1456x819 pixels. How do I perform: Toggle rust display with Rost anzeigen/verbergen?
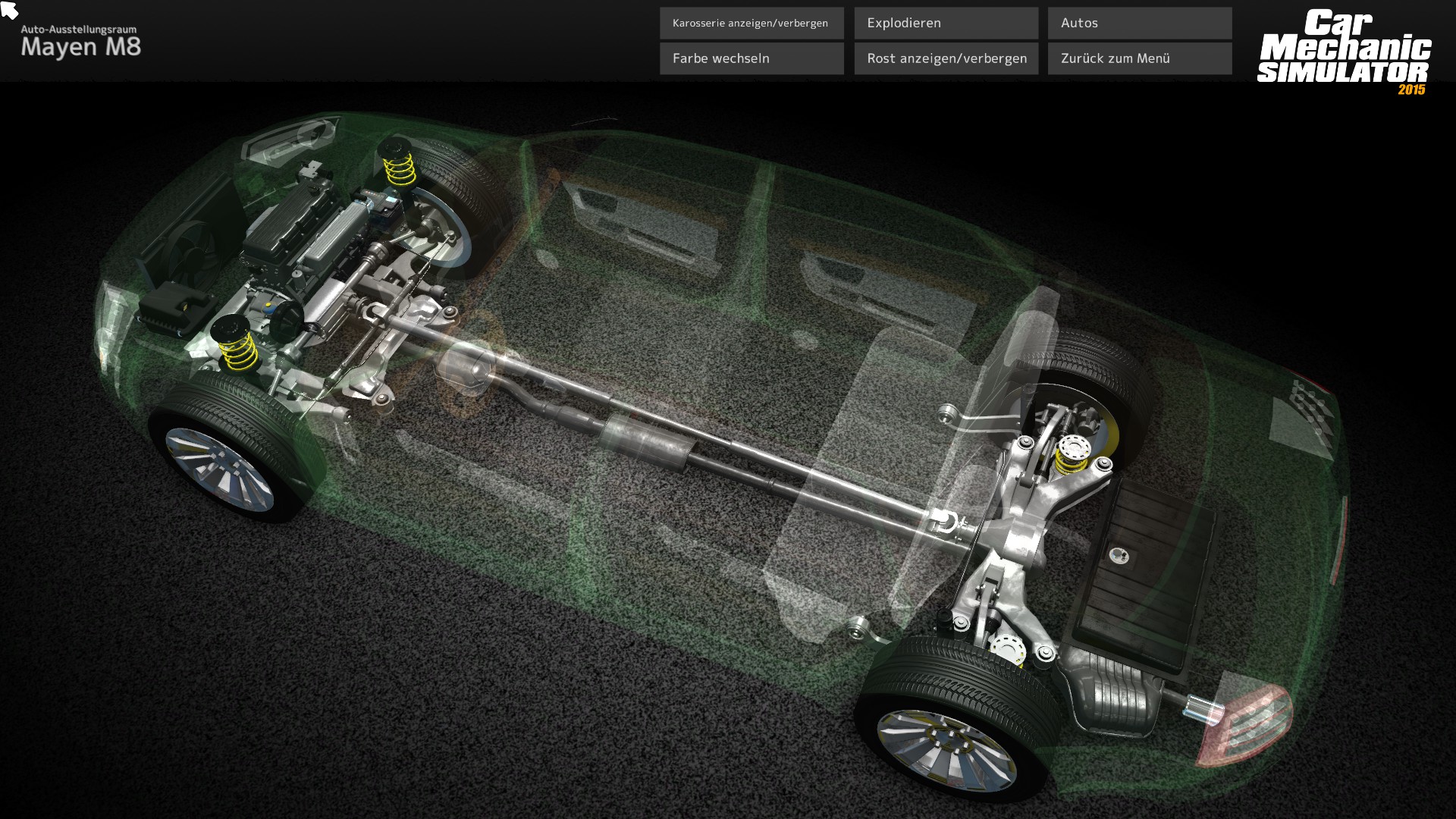(x=946, y=58)
